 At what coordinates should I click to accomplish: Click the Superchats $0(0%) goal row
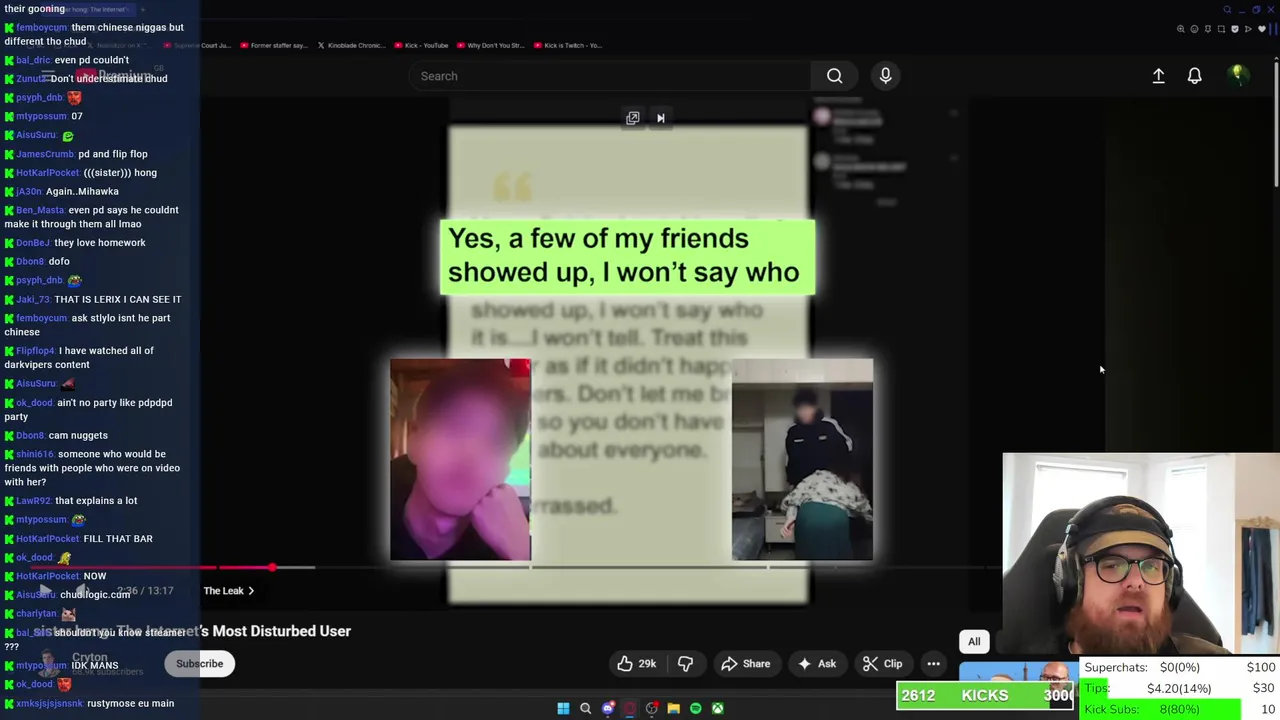1180,667
